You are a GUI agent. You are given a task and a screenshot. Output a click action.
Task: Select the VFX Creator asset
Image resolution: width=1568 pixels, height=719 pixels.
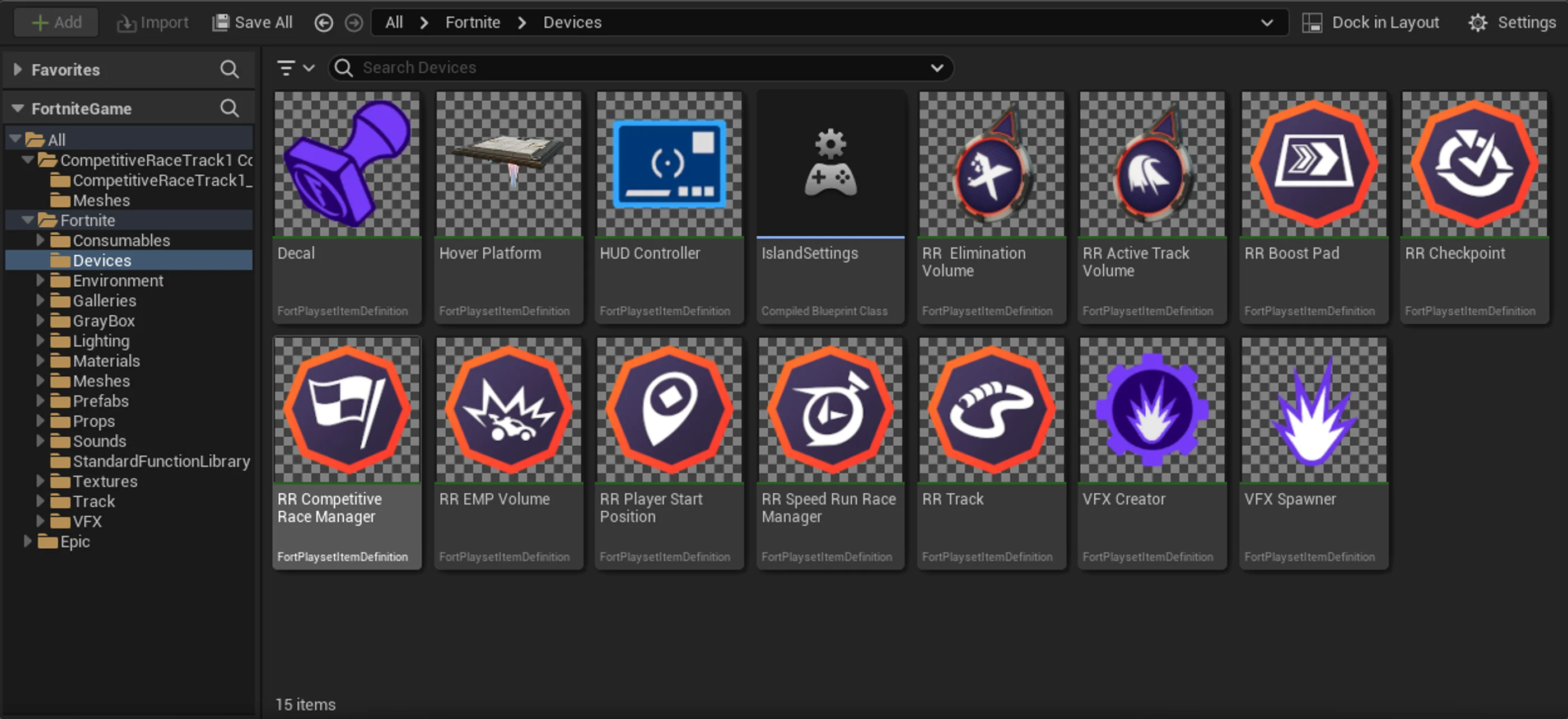pyautogui.click(x=1152, y=453)
